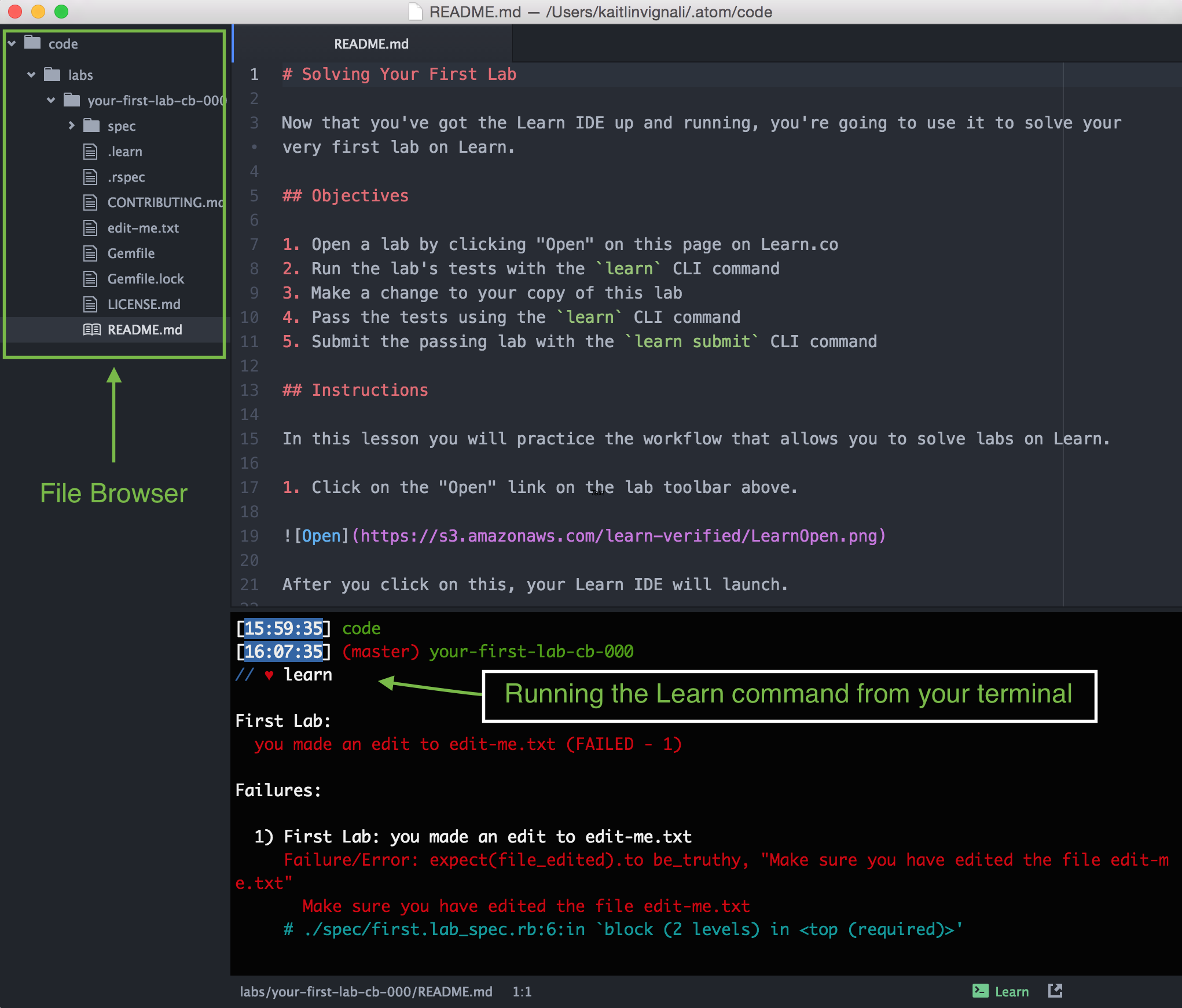Click the file icon beside Gemfile.lock
Viewport: 1182px width, 1008px height.
tap(90, 279)
